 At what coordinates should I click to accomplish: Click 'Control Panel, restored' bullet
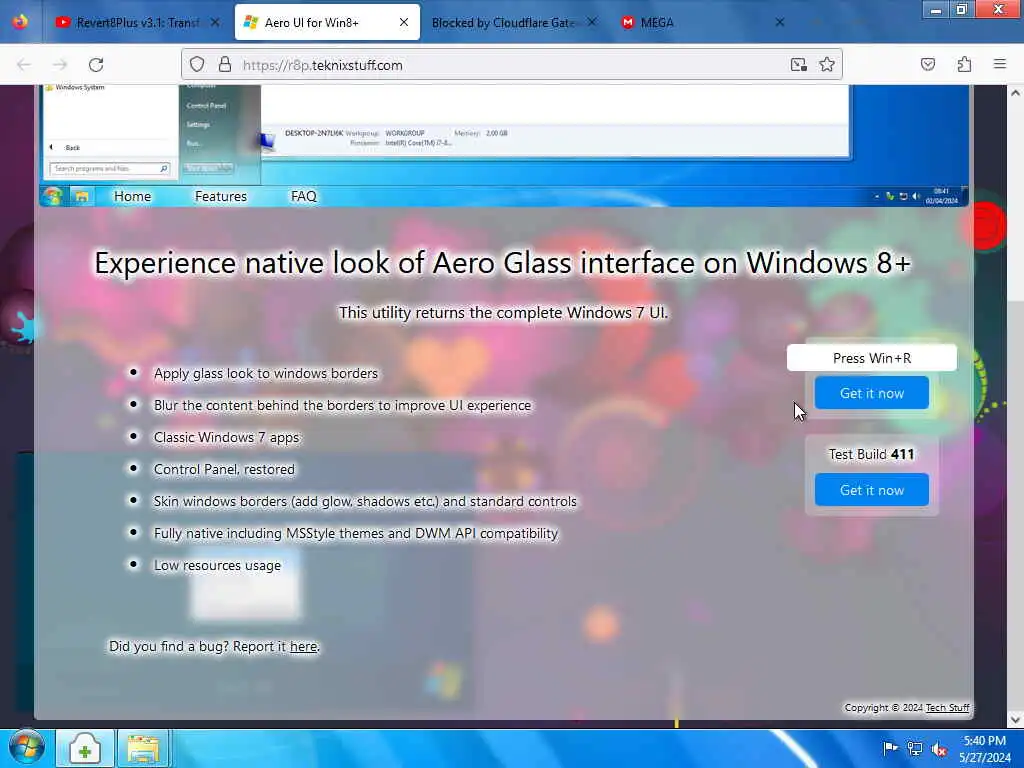click(x=224, y=470)
